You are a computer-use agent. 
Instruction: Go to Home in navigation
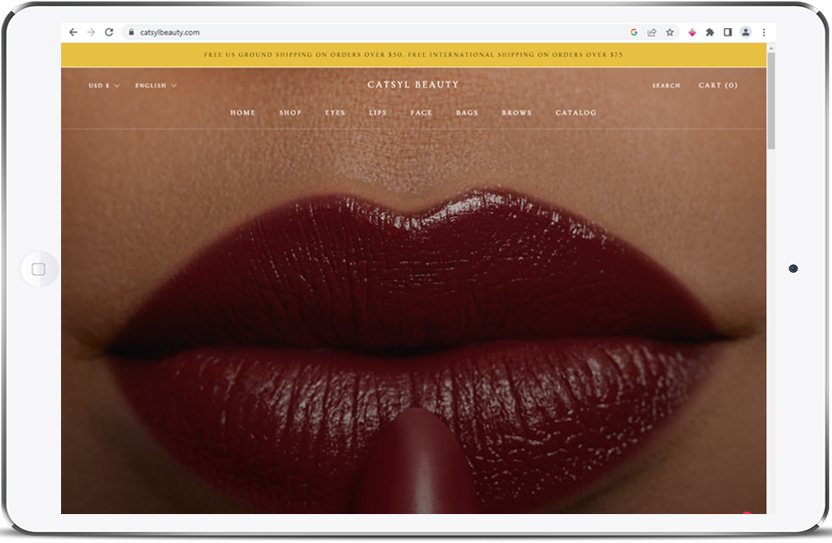point(242,113)
